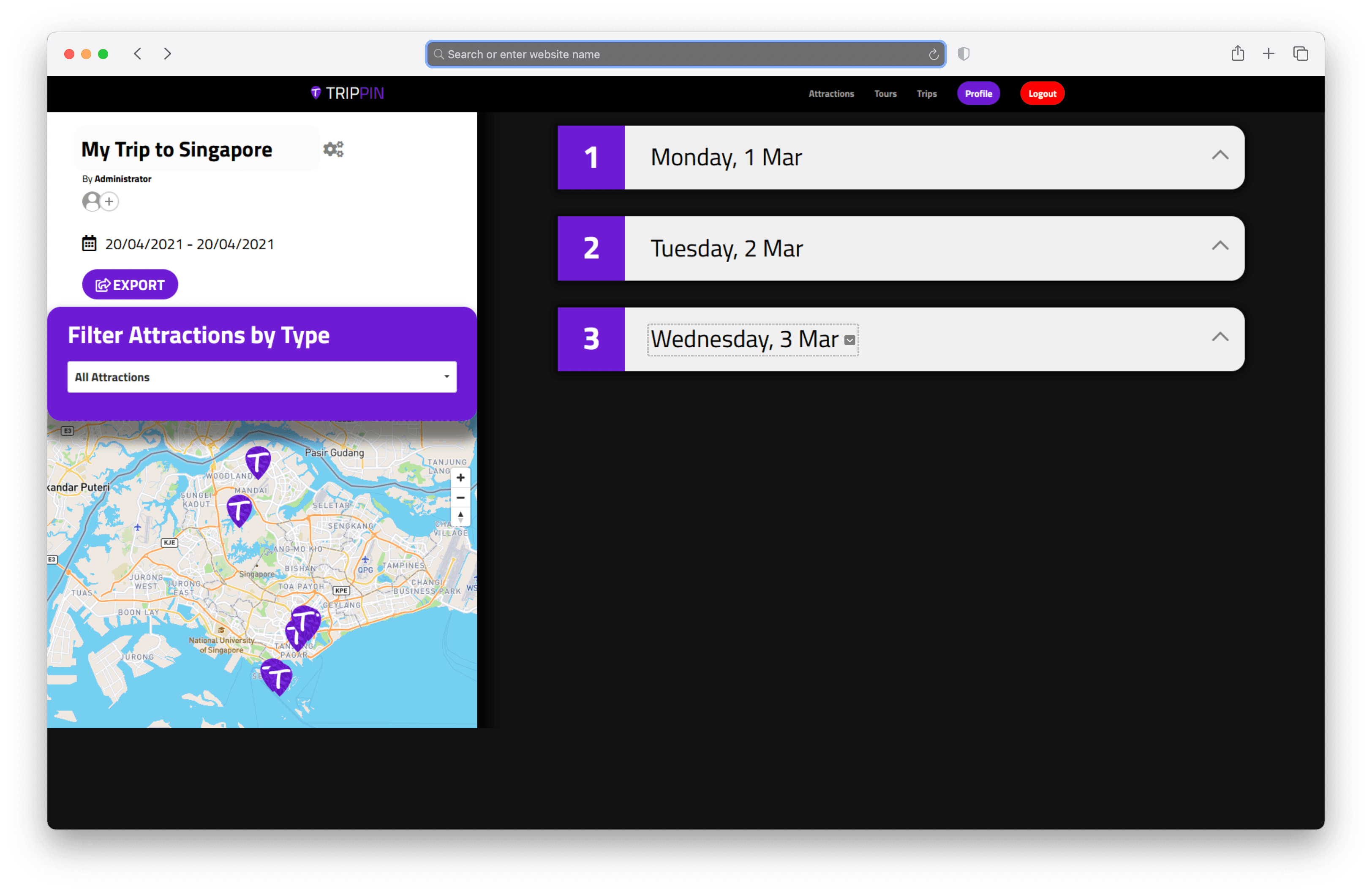Click the browser address search field
The image size is (1372, 892).
click(685, 54)
